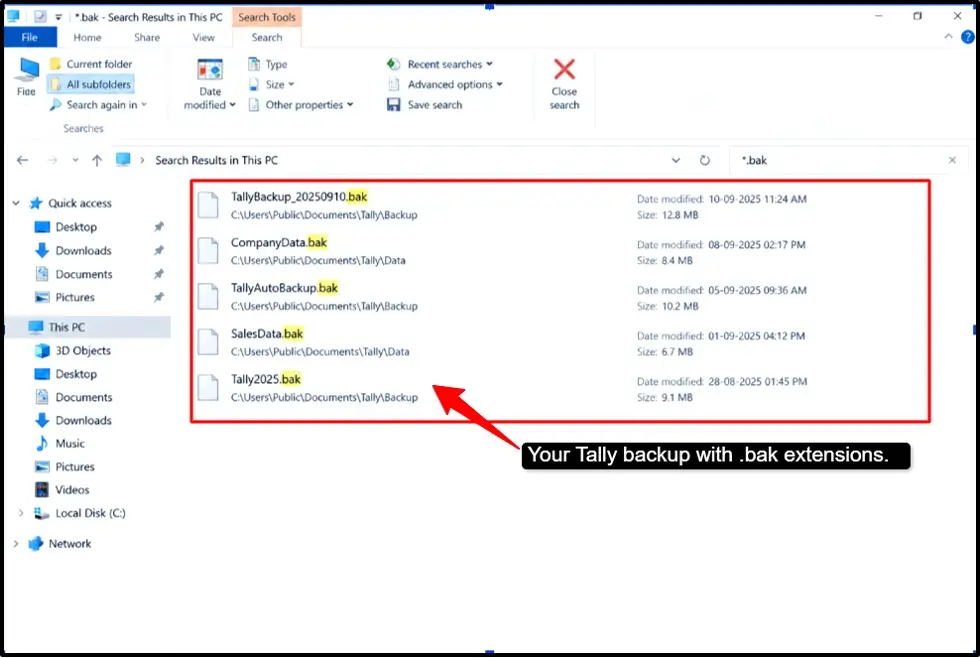Open the File menu tab
980x658 pixels.
(x=29, y=37)
